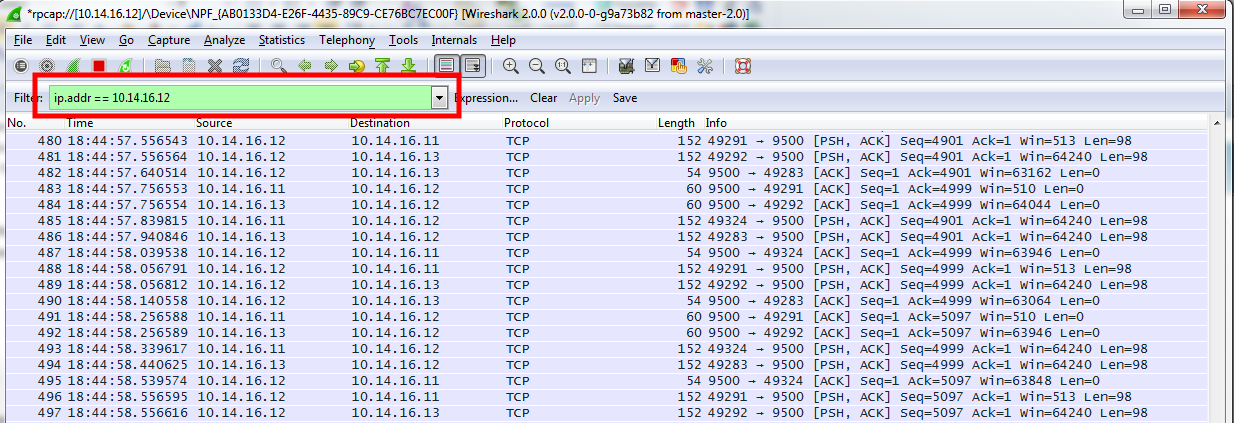
Task: Edit capture filters toolbar icon
Action: pyautogui.click(x=627, y=66)
